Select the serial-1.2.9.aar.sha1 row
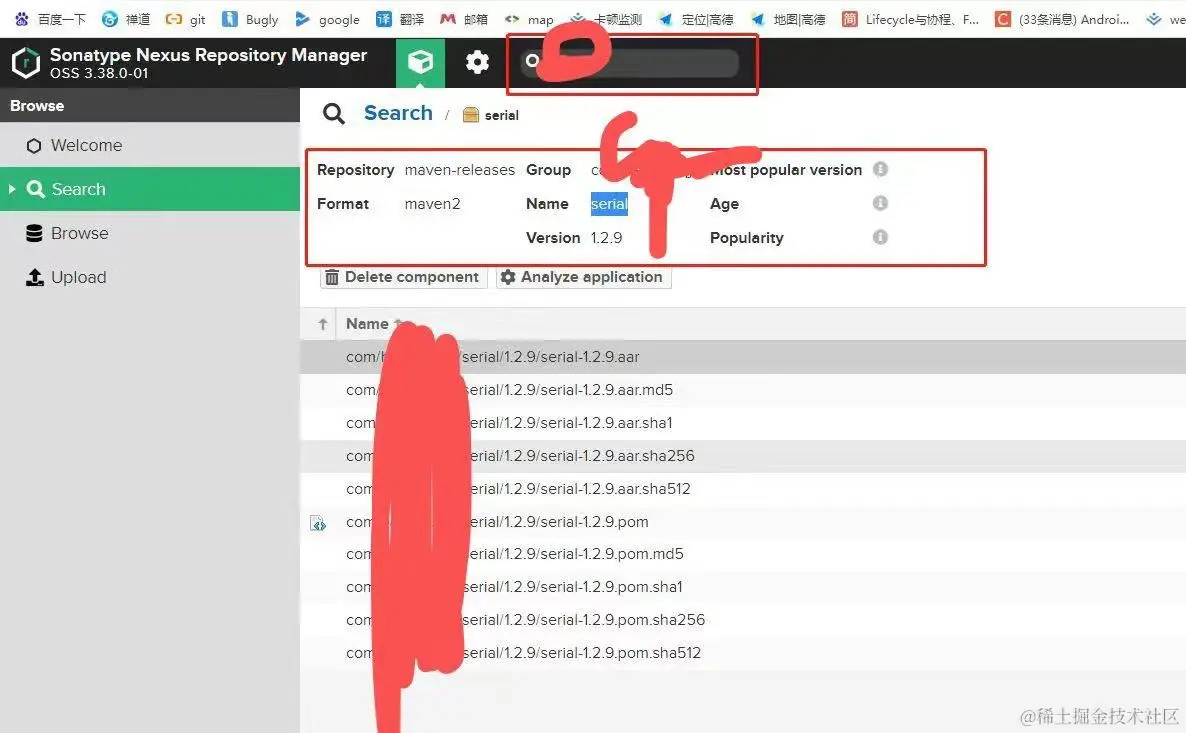 (x=743, y=423)
